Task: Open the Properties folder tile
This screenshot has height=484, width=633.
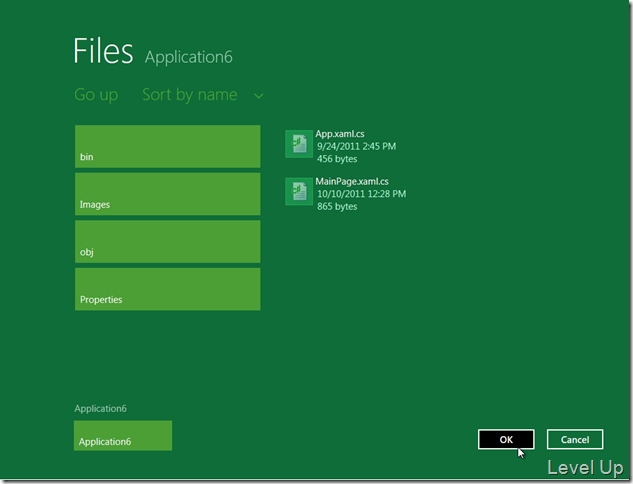Action: pyautogui.click(x=168, y=289)
